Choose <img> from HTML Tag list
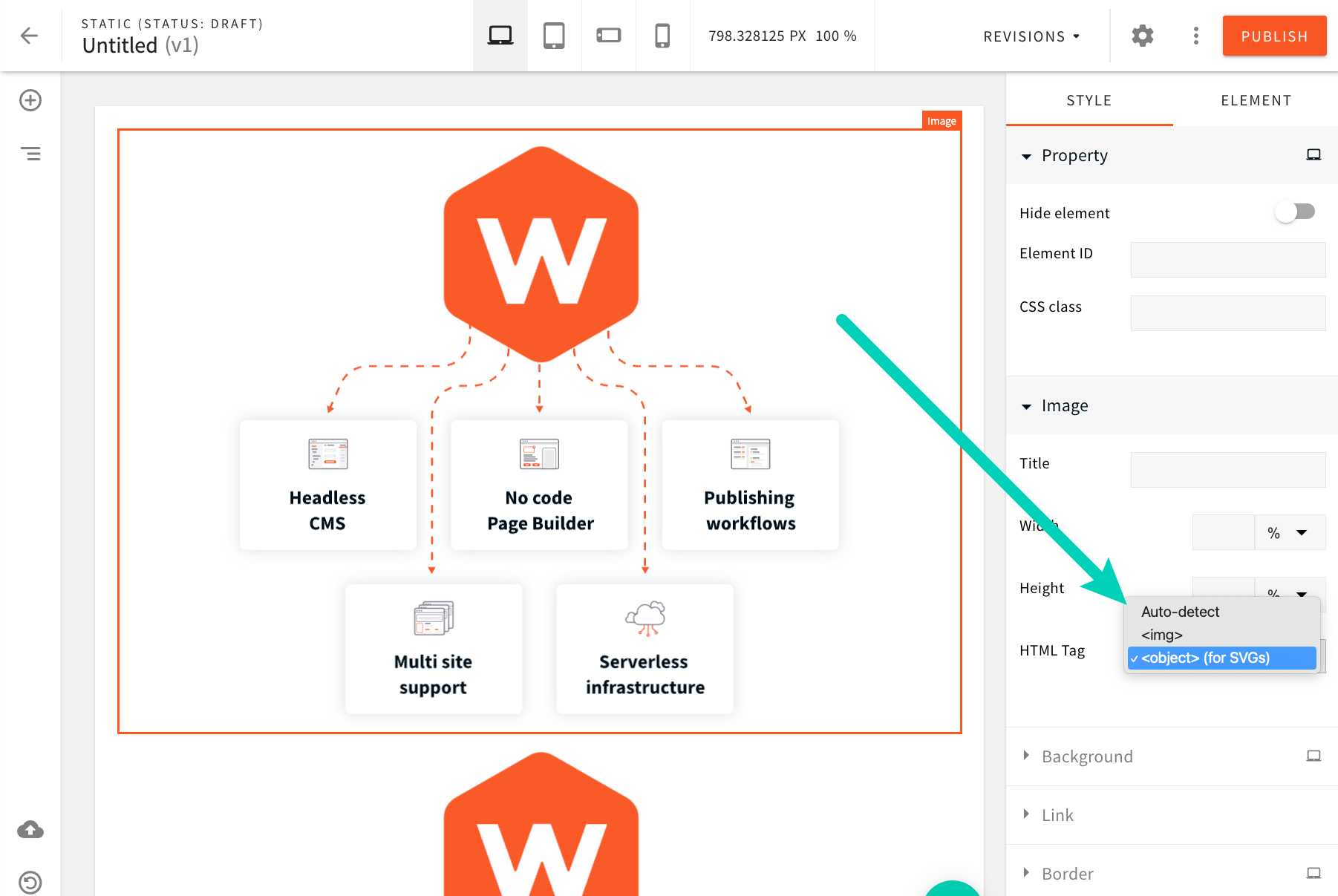 1162,635
